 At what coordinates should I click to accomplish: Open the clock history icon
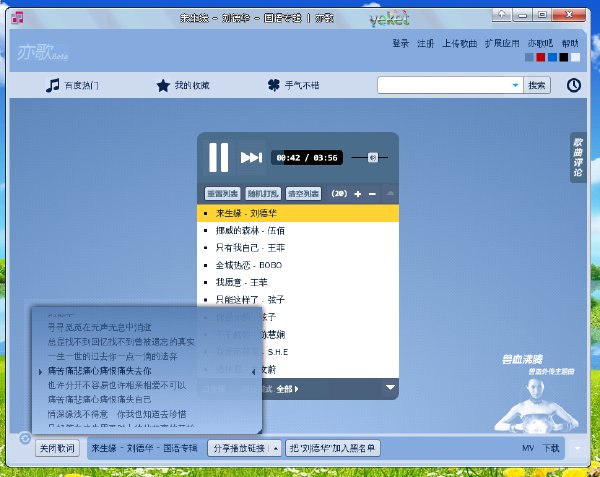pos(574,85)
